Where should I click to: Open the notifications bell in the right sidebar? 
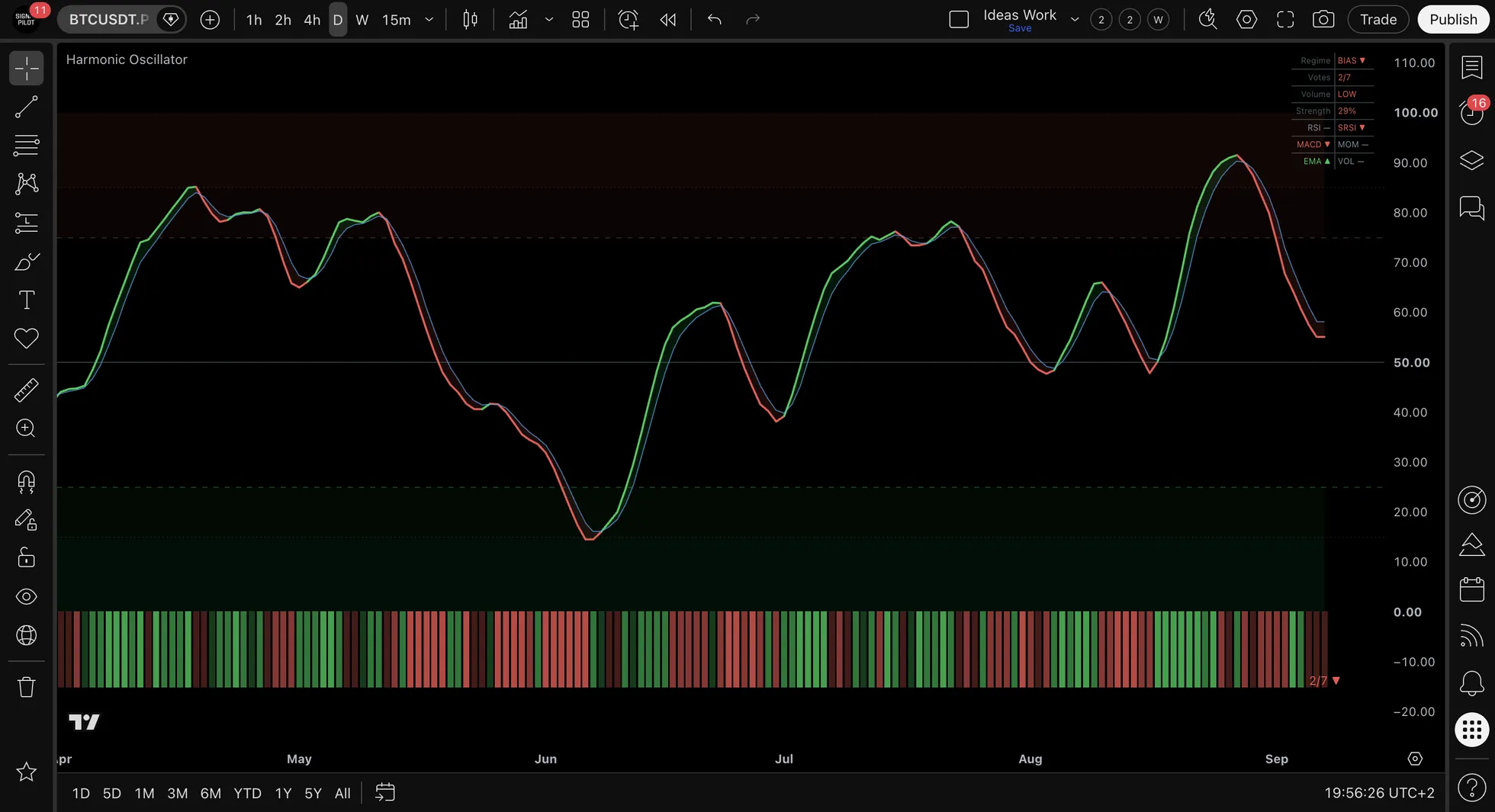pyautogui.click(x=1472, y=683)
